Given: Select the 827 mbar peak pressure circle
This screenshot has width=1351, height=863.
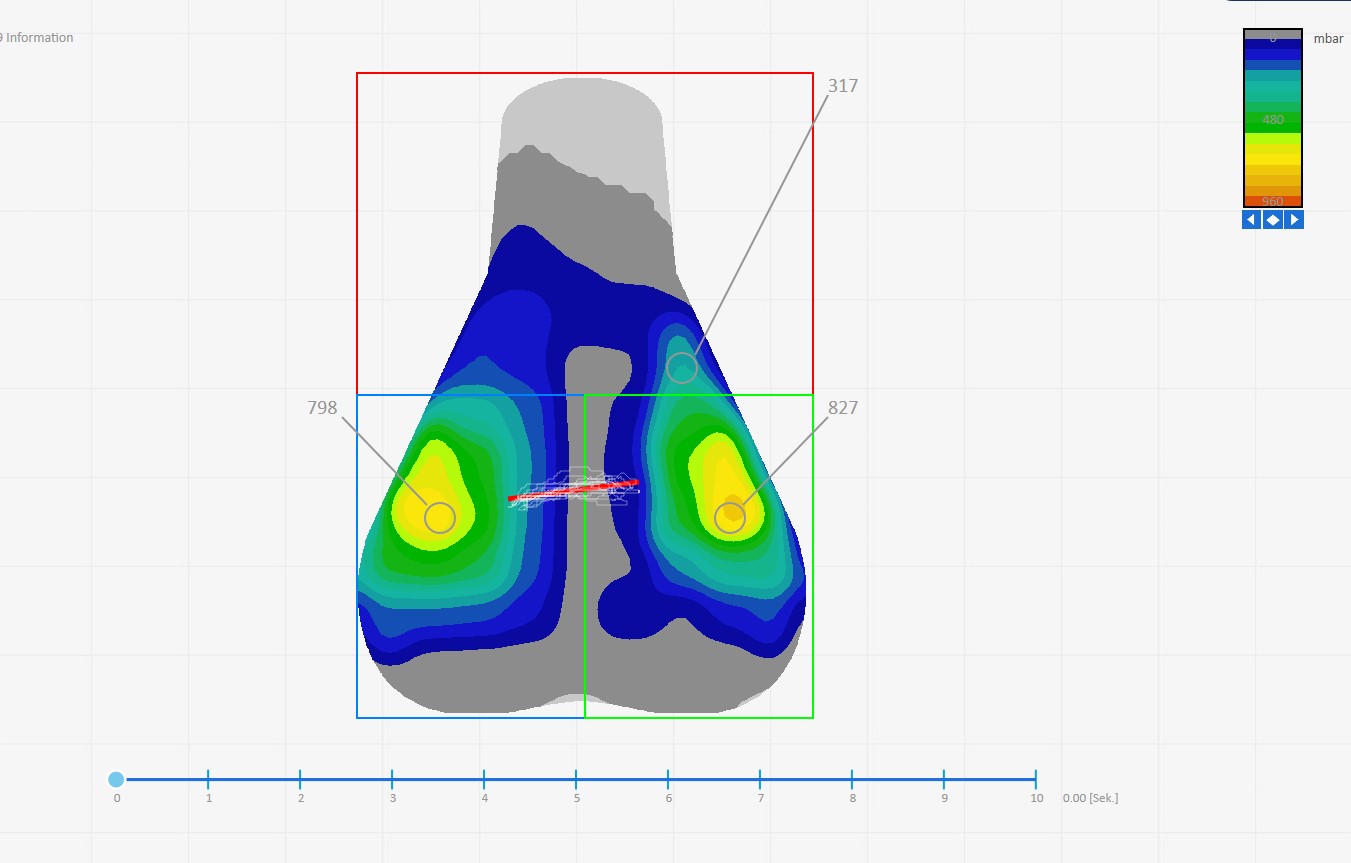Looking at the screenshot, I should (x=730, y=517).
